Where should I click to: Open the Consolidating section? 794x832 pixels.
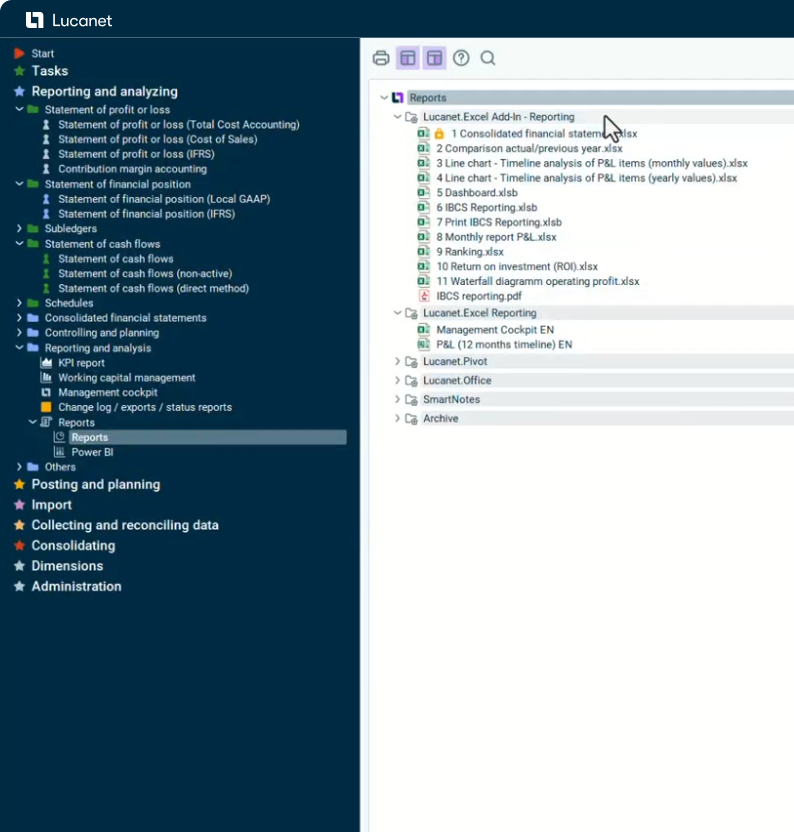click(73, 546)
